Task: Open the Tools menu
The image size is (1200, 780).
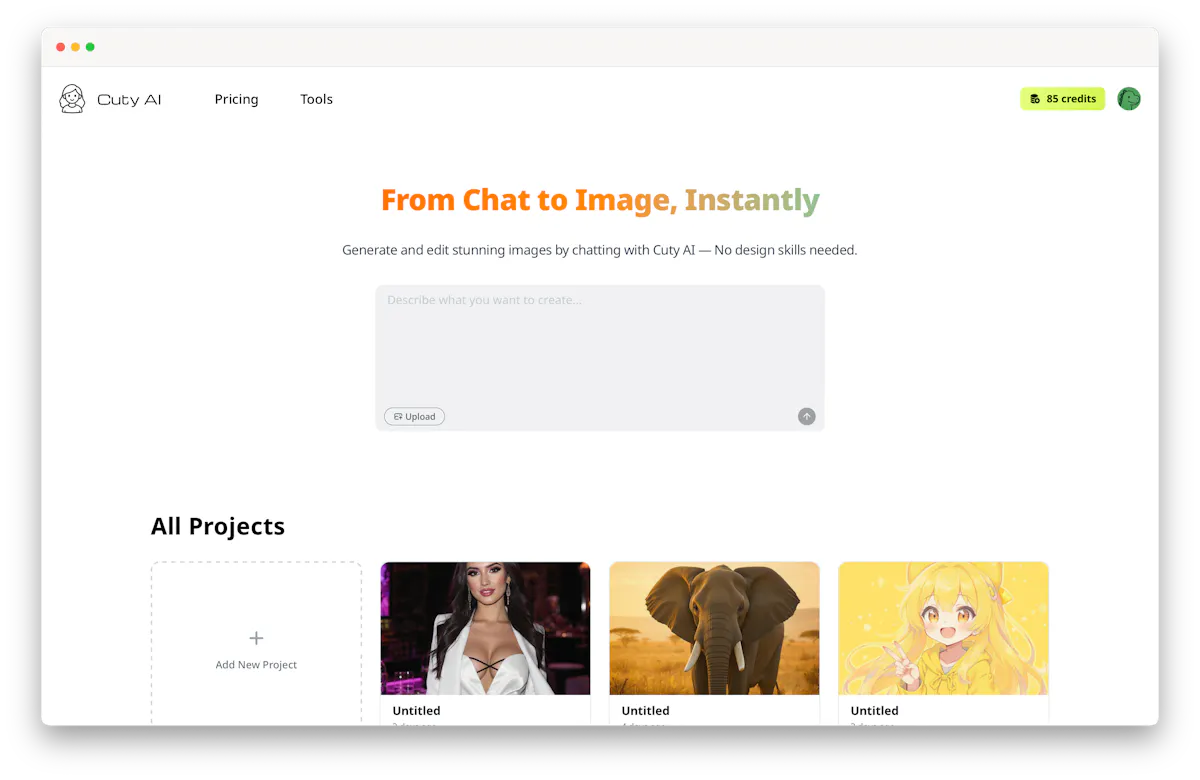Action: 316,99
